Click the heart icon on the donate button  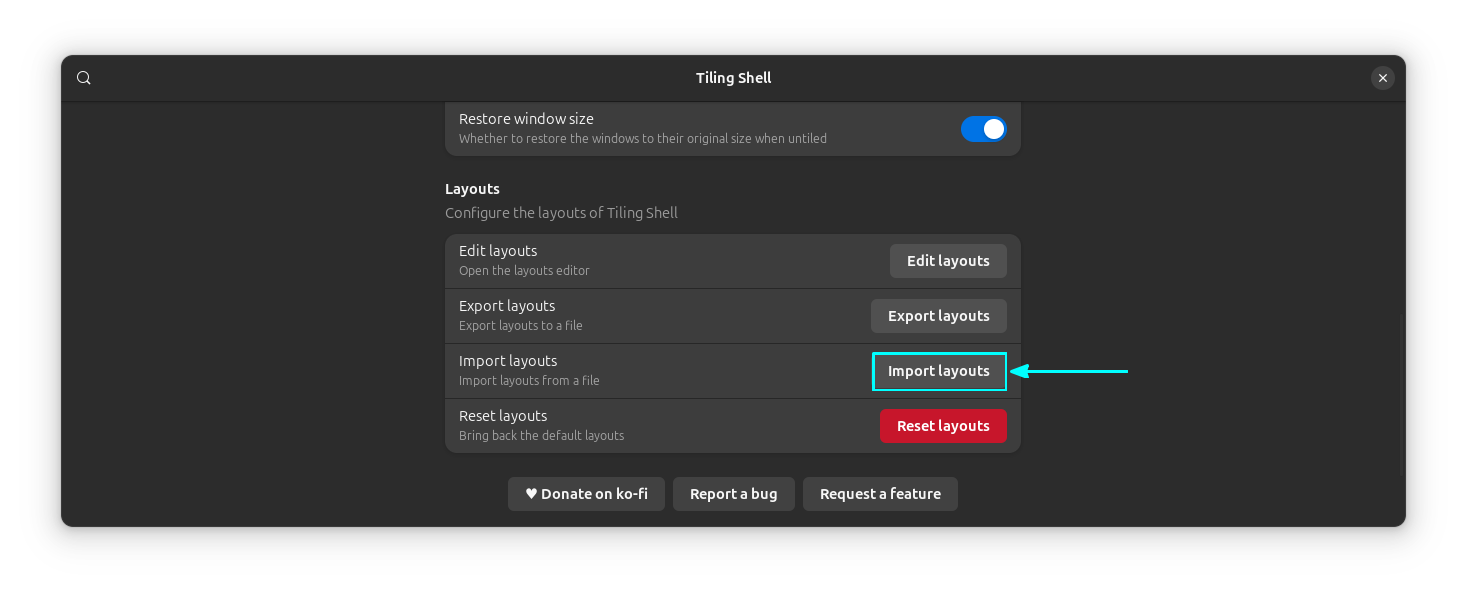tap(529, 493)
